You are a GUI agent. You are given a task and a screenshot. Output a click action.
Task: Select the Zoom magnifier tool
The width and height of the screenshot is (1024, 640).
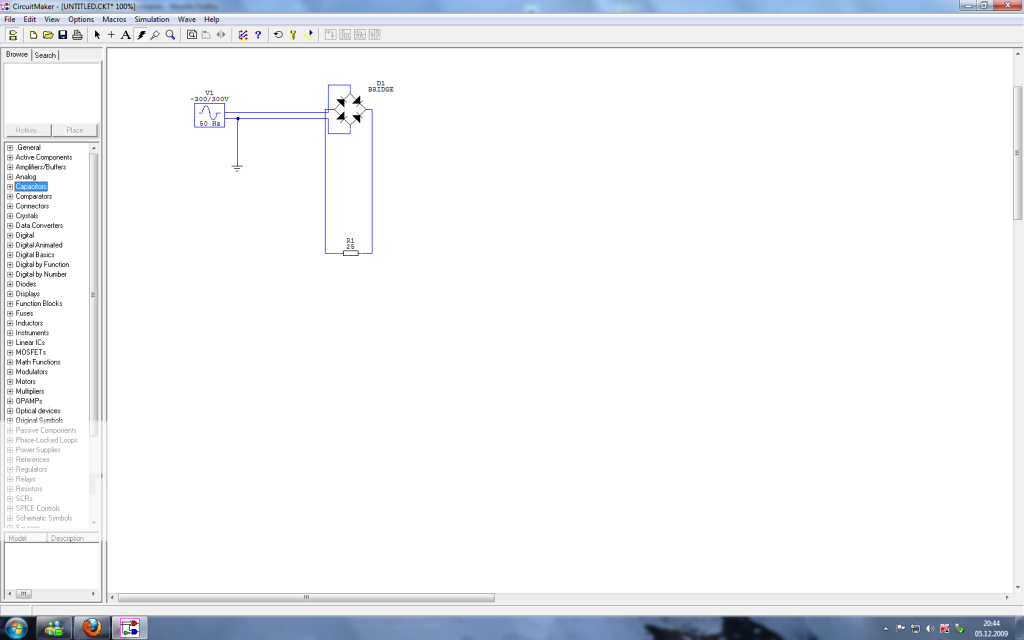[171, 35]
